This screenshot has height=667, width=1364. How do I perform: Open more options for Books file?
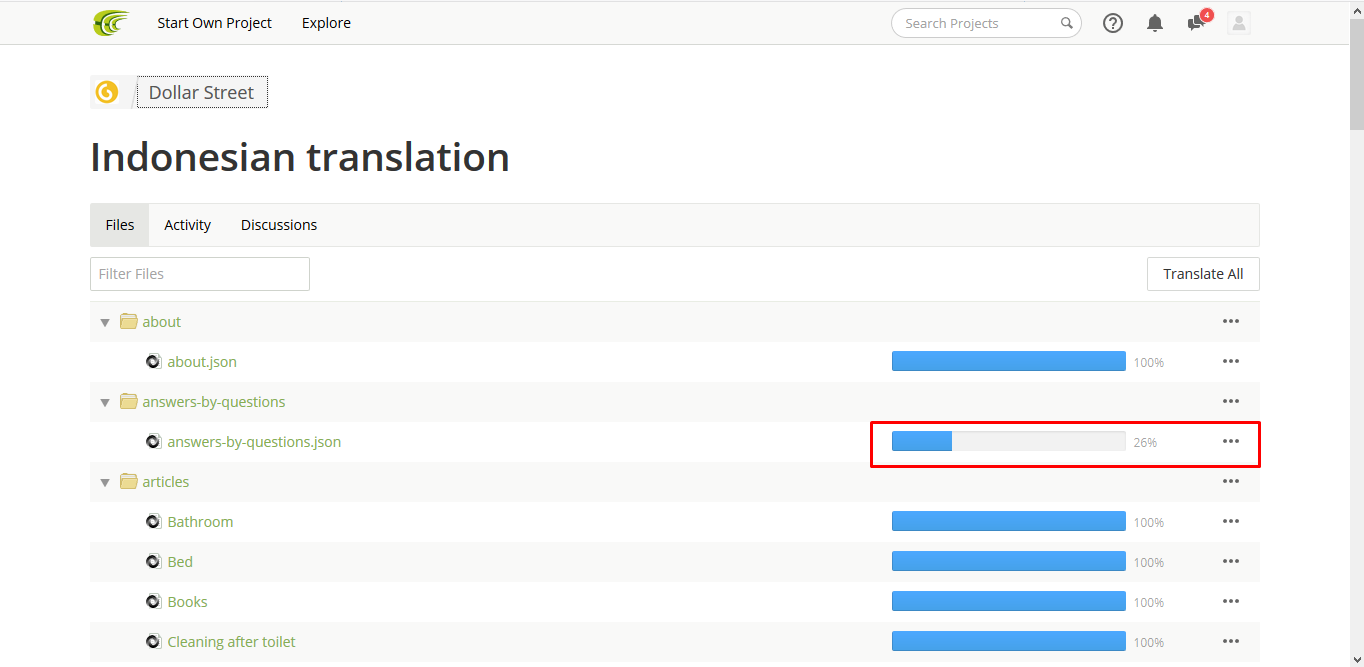pos(1231,602)
